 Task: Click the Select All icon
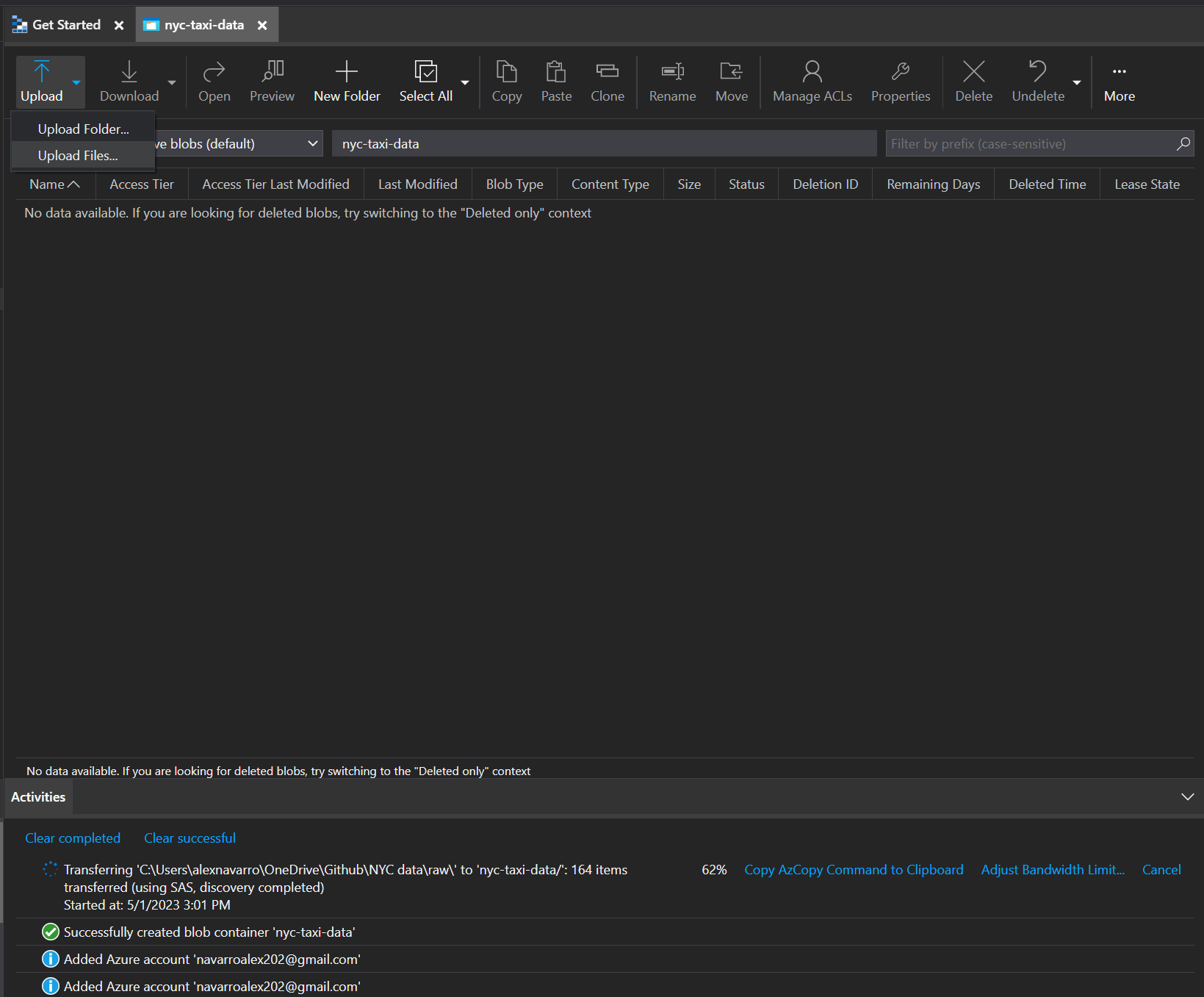pyautogui.click(x=426, y=72)
